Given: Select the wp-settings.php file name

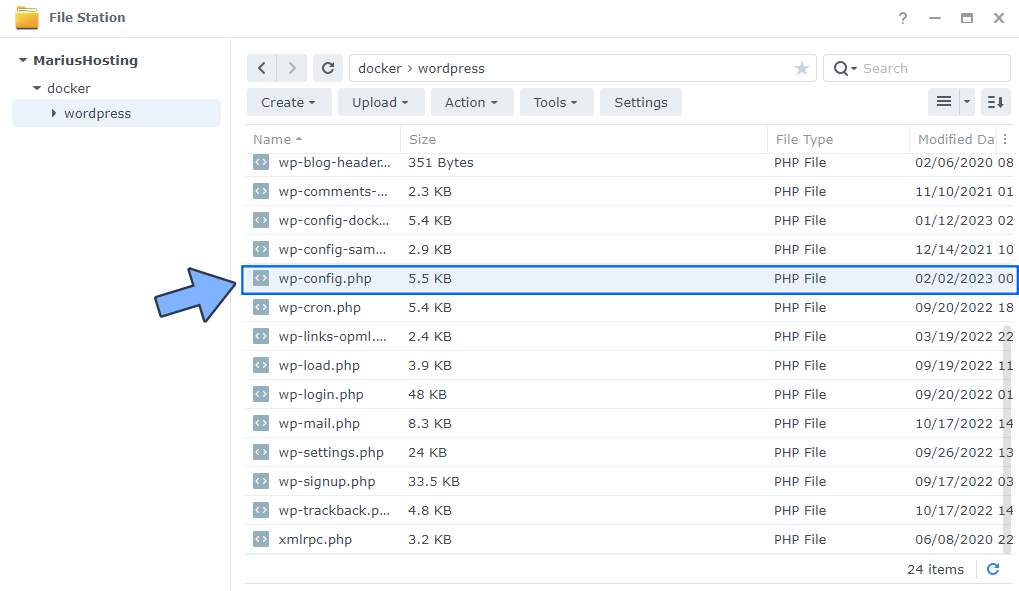Looking at the screenshot, I should pyautogui.click(x=331, y=452).
